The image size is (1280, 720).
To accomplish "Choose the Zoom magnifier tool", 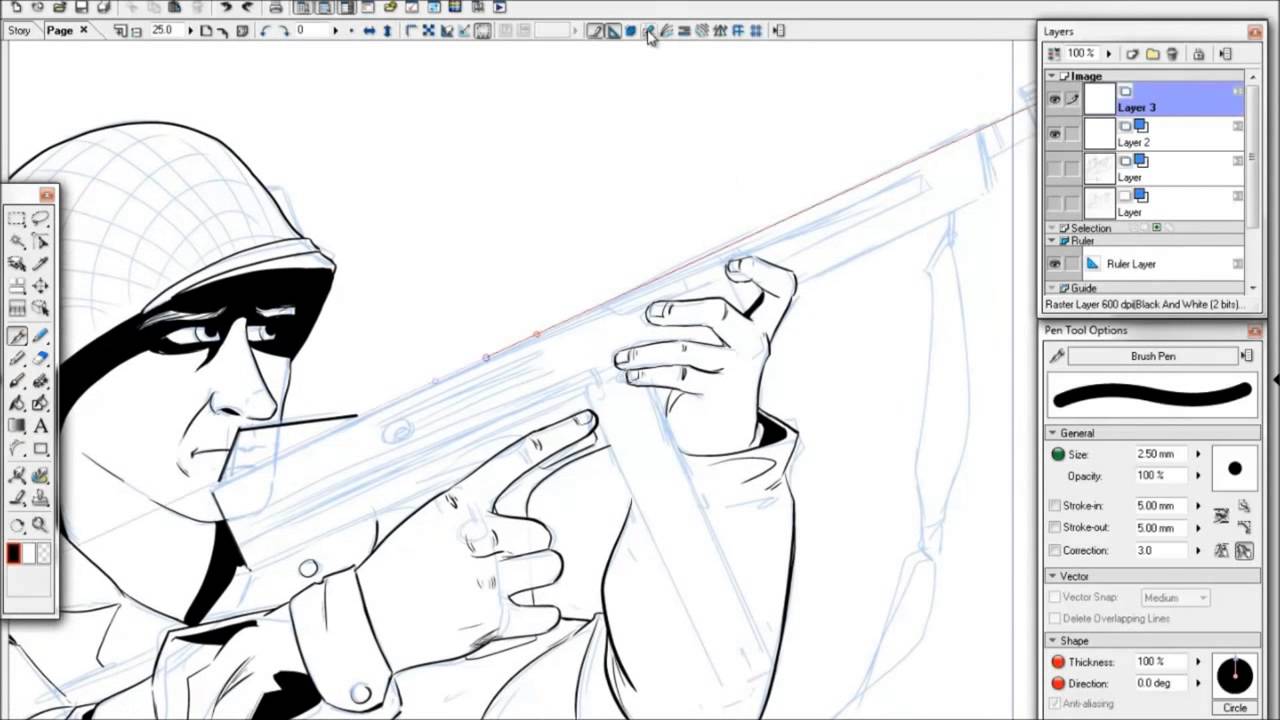I will point(40,524).
